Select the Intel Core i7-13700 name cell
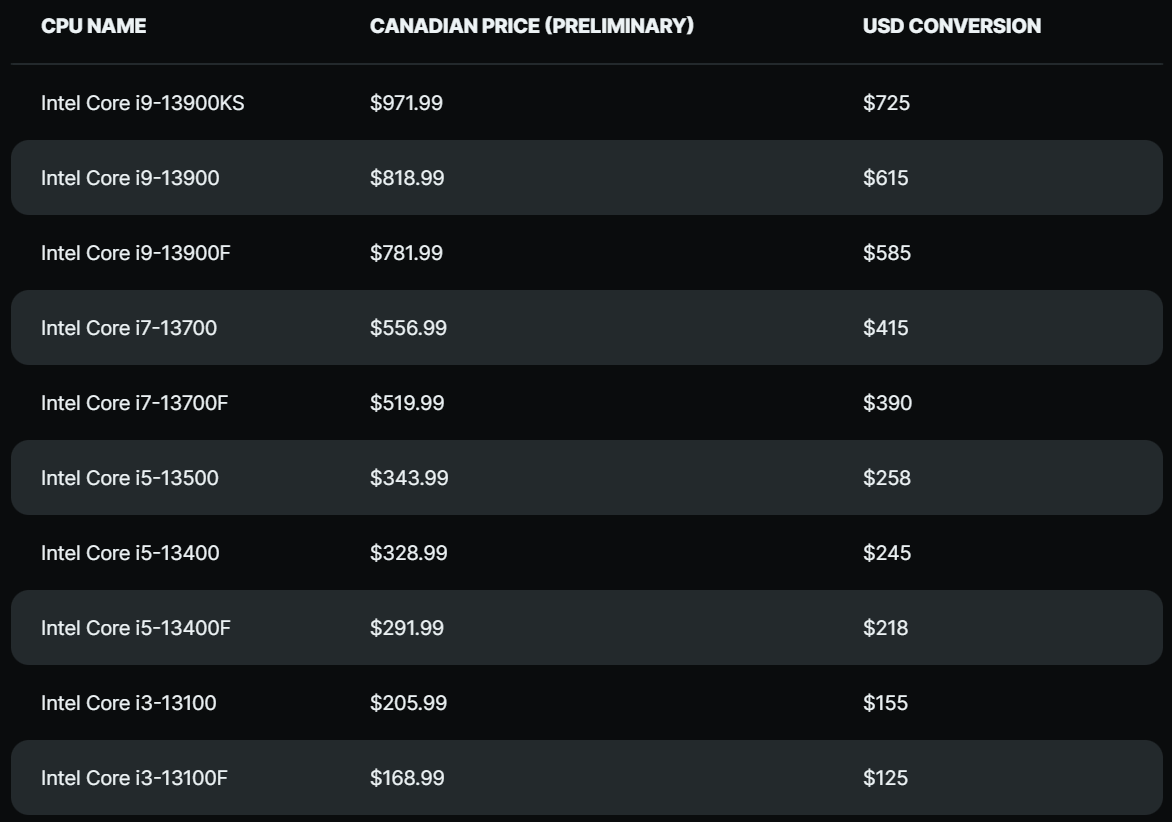 coord(128,328)
